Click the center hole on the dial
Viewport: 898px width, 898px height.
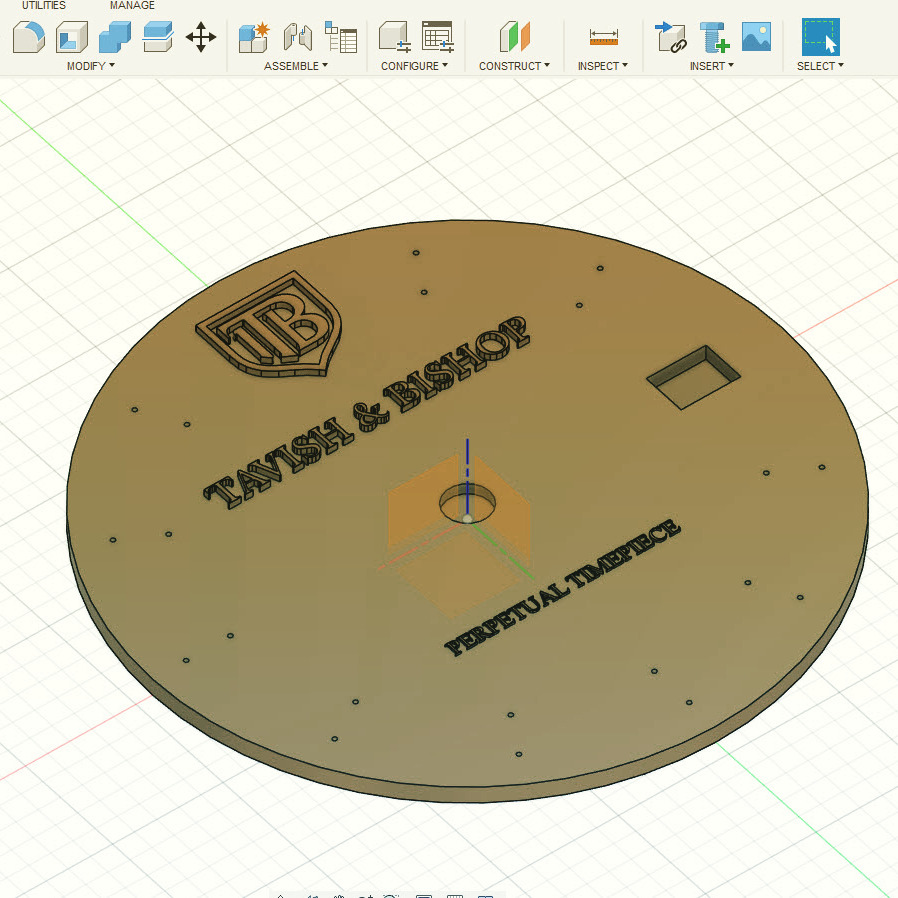coord(467,501)
